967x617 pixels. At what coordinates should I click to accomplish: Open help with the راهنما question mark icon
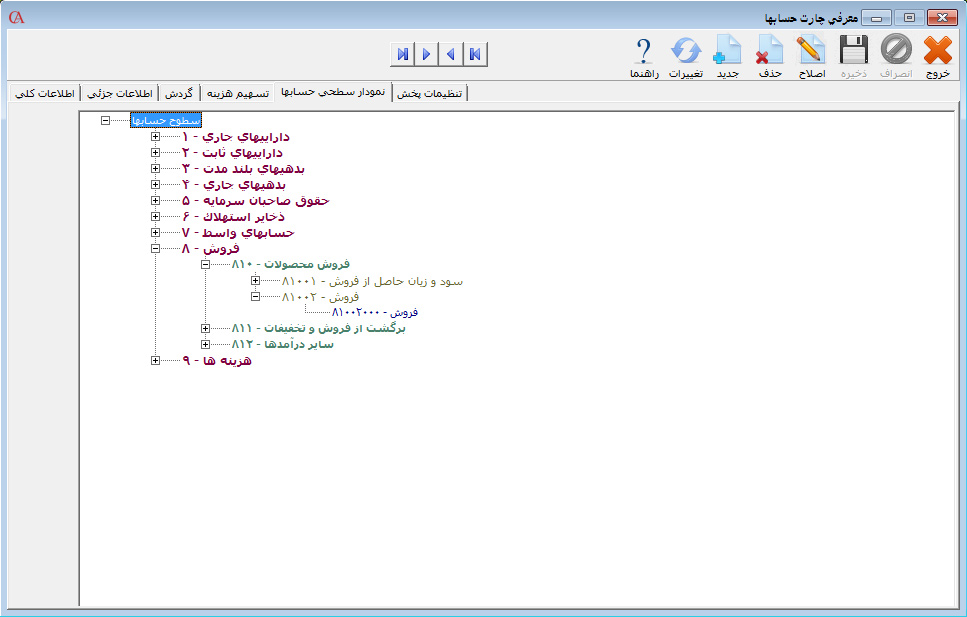[643, 50]
